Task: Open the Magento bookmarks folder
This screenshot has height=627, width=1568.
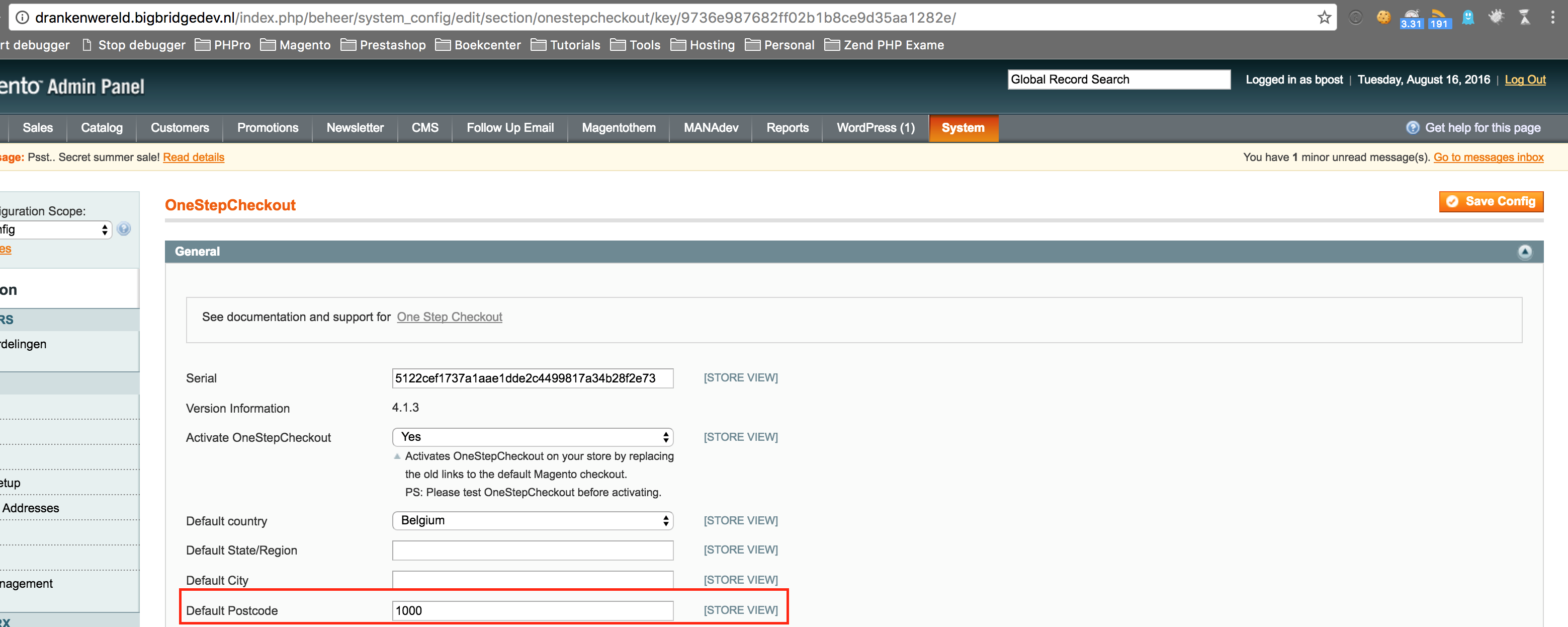Action: [296, 45]
